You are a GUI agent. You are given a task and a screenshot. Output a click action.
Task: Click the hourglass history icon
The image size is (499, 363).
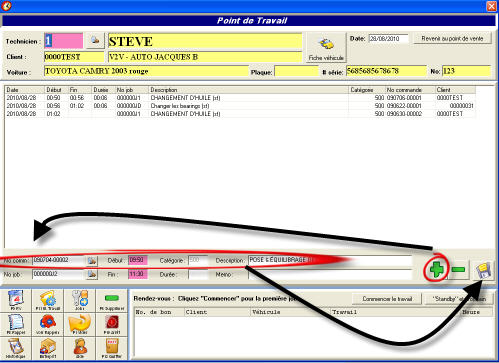(16, 348)
